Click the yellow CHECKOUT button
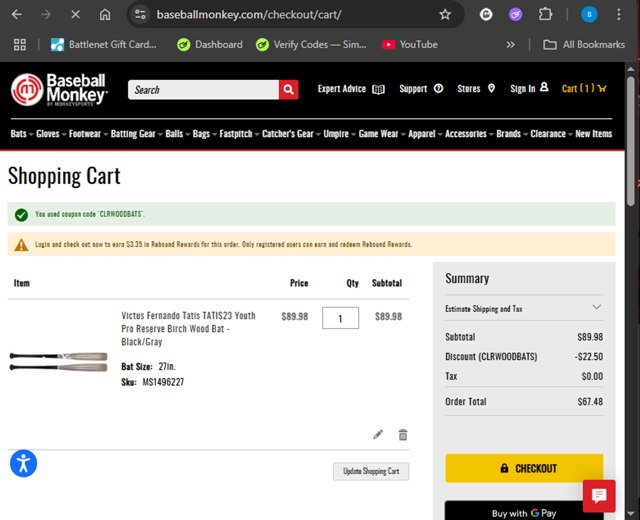Screen dimensions: 640x520 pyautogui.click(x=524, y=469)
